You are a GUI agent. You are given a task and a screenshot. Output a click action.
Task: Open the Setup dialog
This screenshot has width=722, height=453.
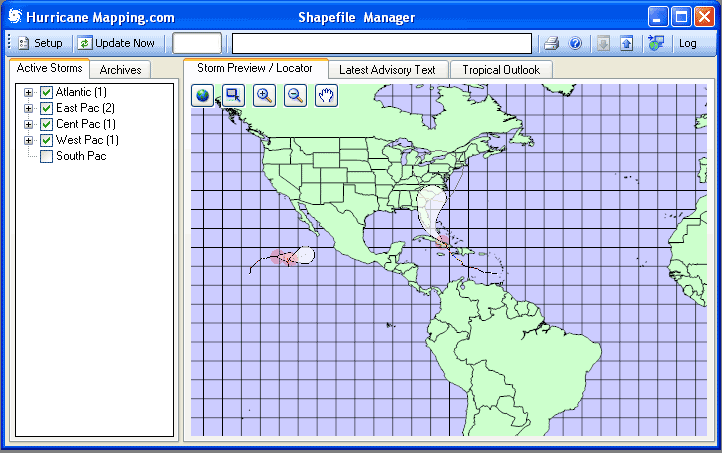click(x=40, y=43)
